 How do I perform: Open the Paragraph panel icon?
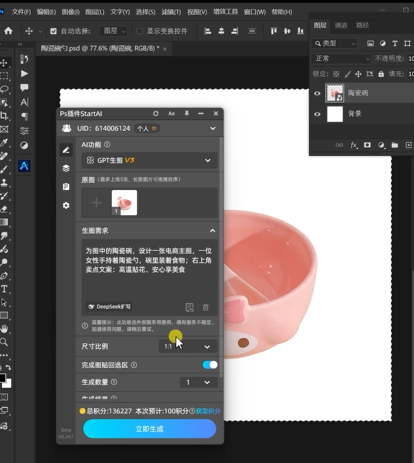coord(24,116)
